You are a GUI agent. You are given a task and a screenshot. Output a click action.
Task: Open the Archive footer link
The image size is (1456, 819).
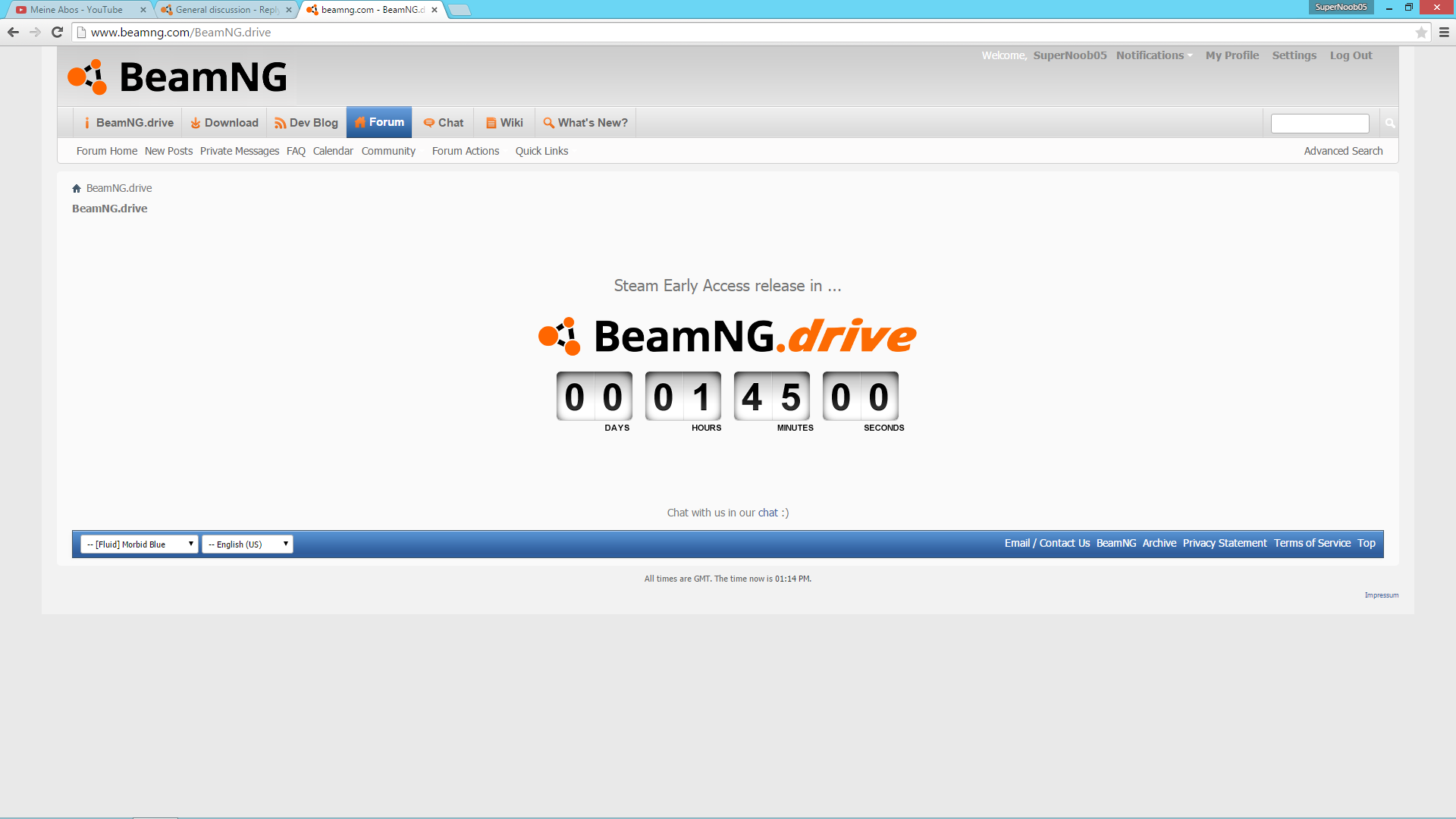1159,543
